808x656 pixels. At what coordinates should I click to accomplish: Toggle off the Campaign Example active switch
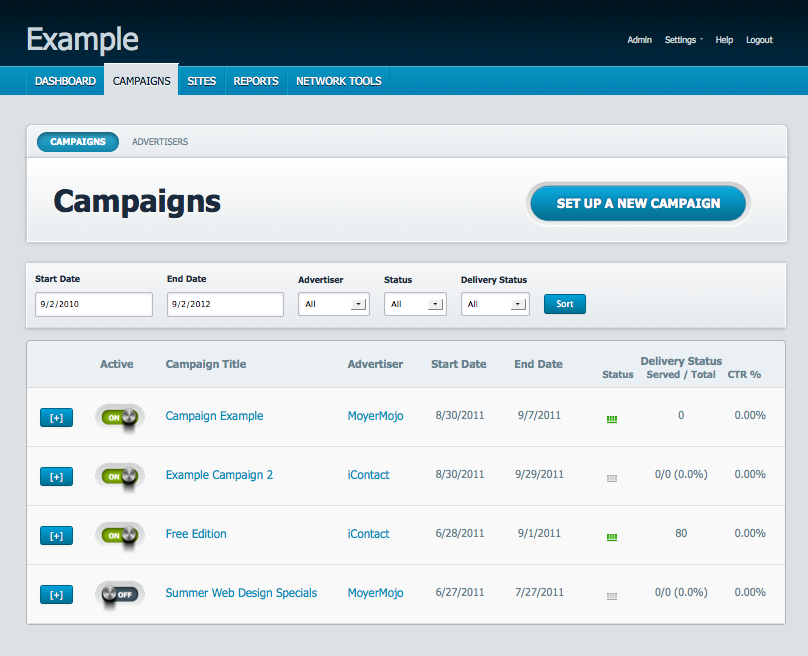120,417
